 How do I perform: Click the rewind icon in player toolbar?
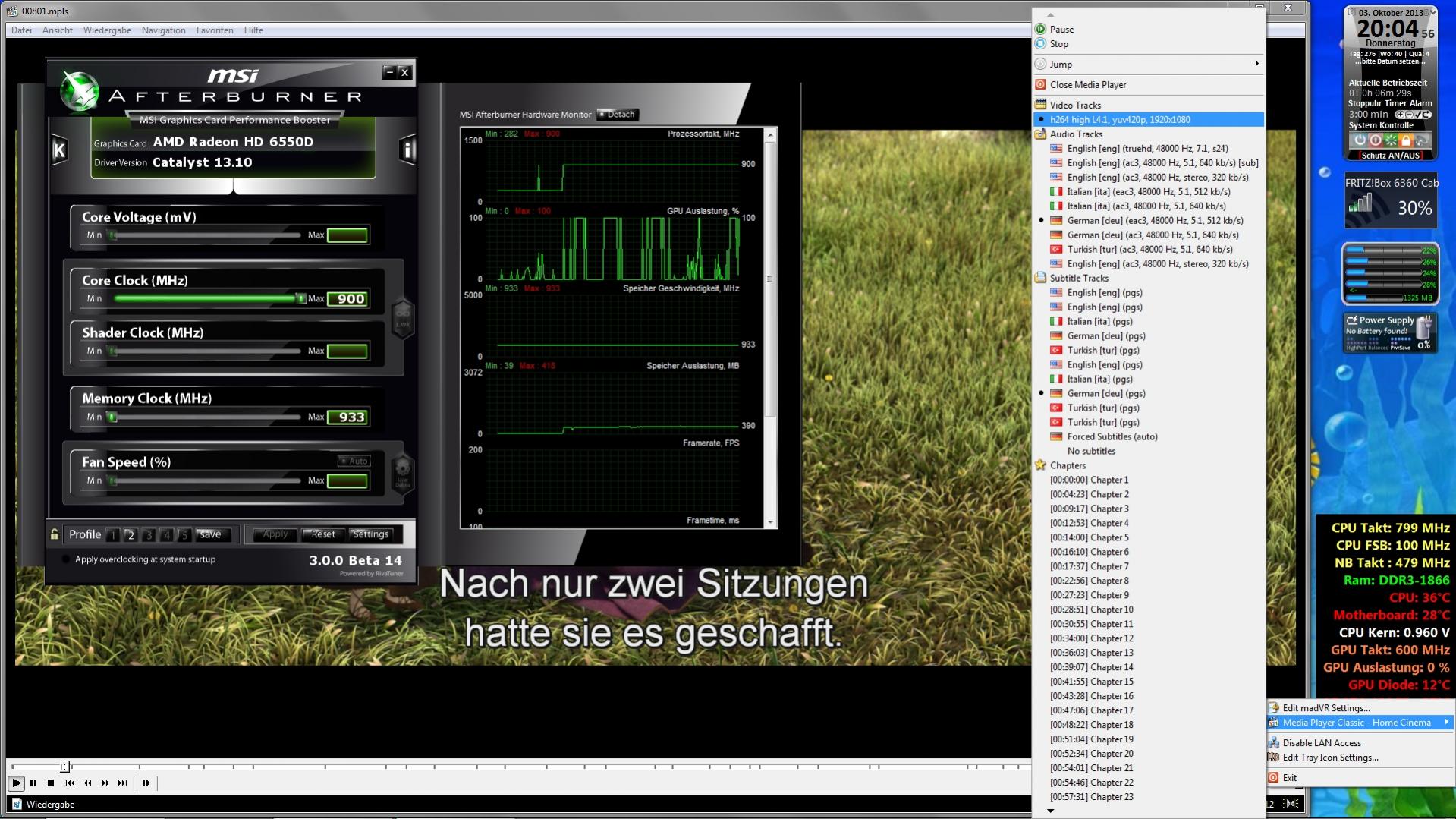[x=87, y=783]
